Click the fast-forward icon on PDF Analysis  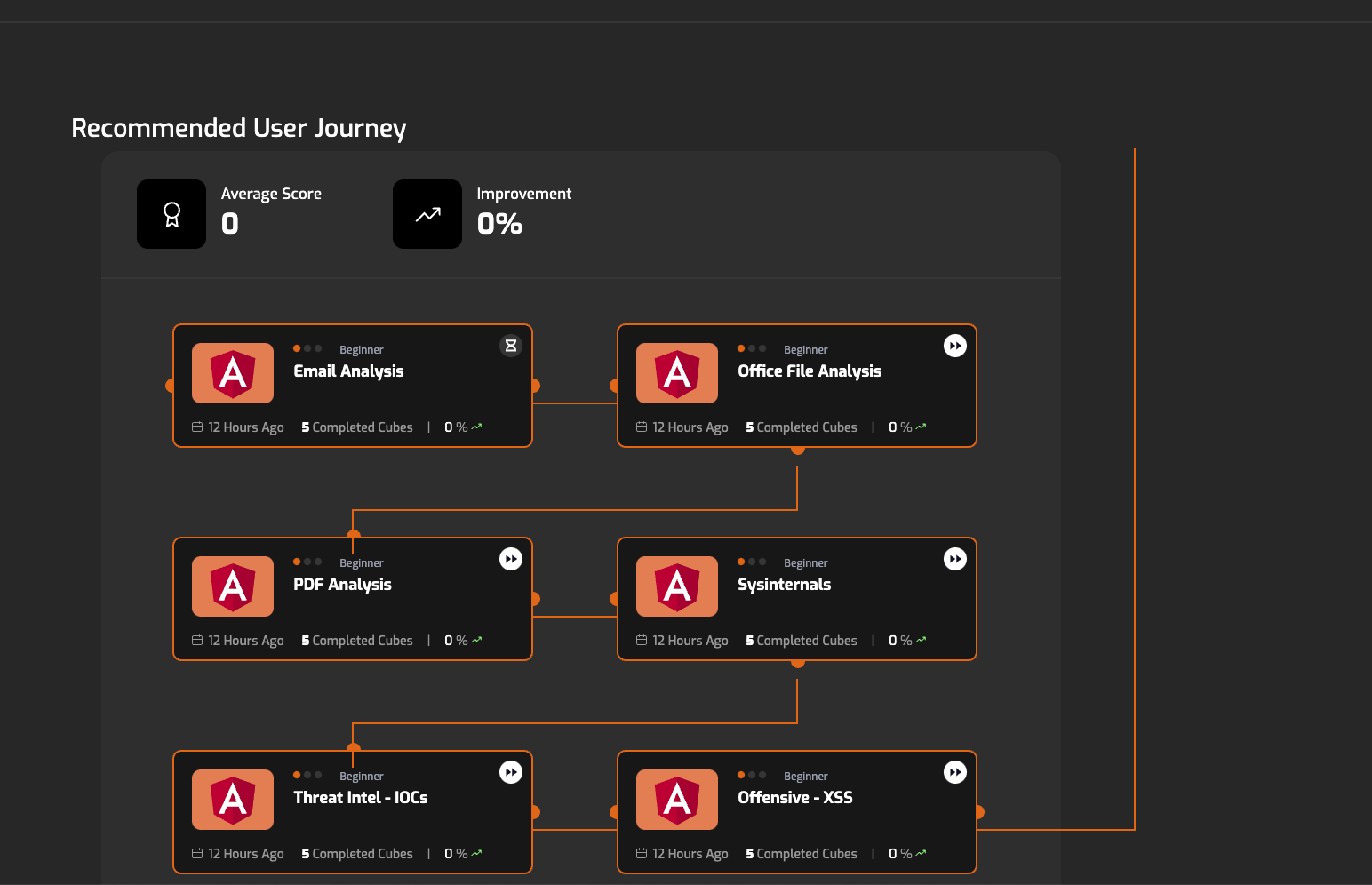(510, 559)
